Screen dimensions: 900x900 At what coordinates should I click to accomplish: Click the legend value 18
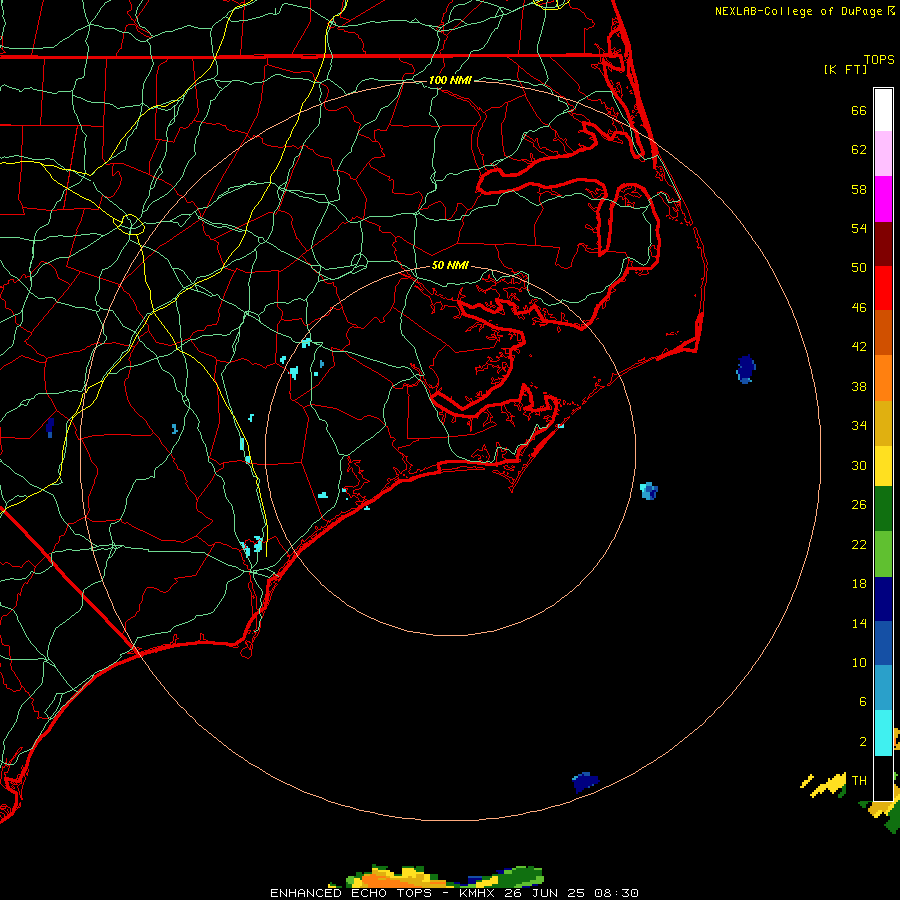[x=859, y=584]
